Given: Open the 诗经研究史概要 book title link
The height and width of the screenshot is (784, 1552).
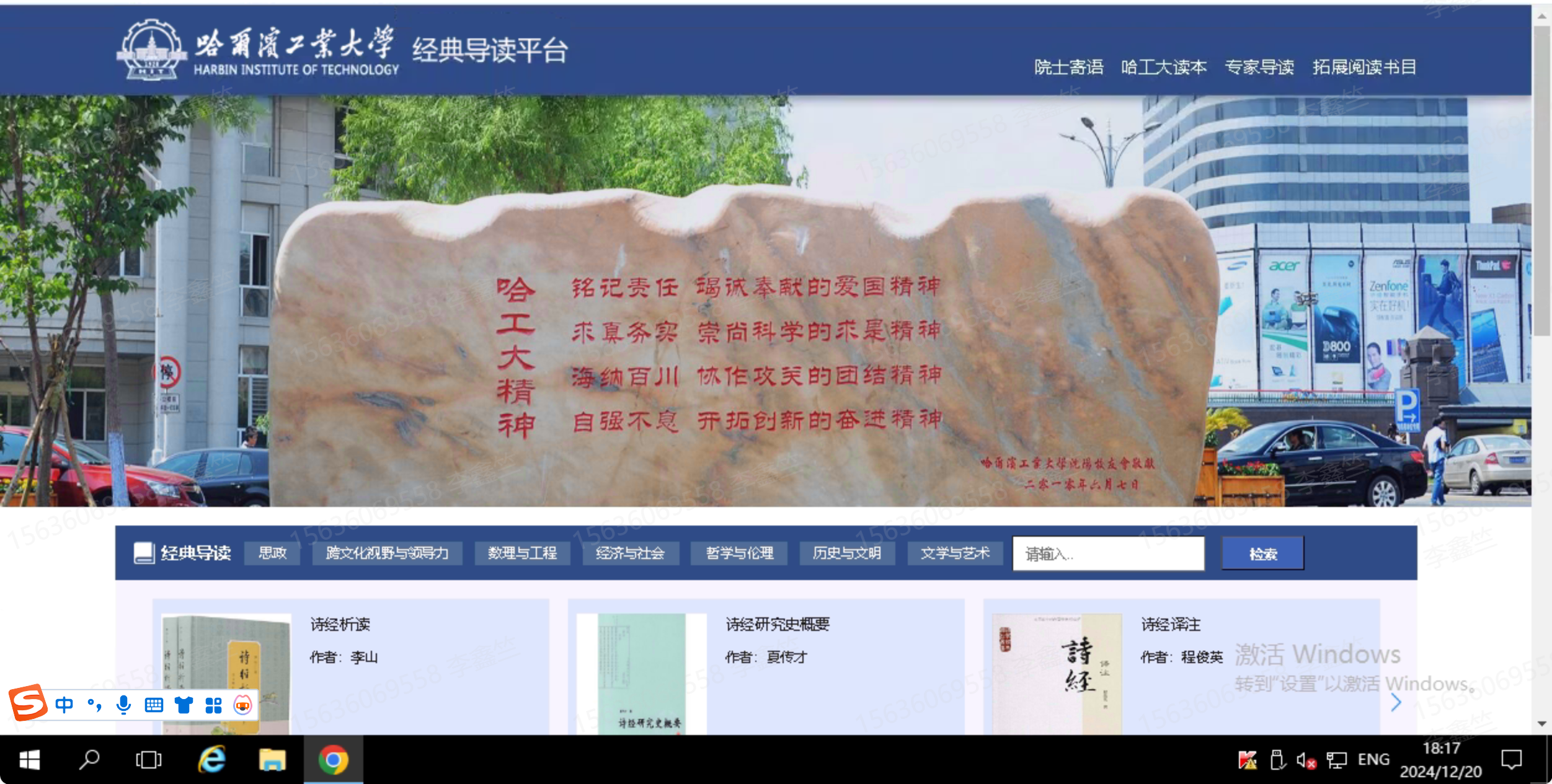Looking at the screenshot, I should point(778,624).
